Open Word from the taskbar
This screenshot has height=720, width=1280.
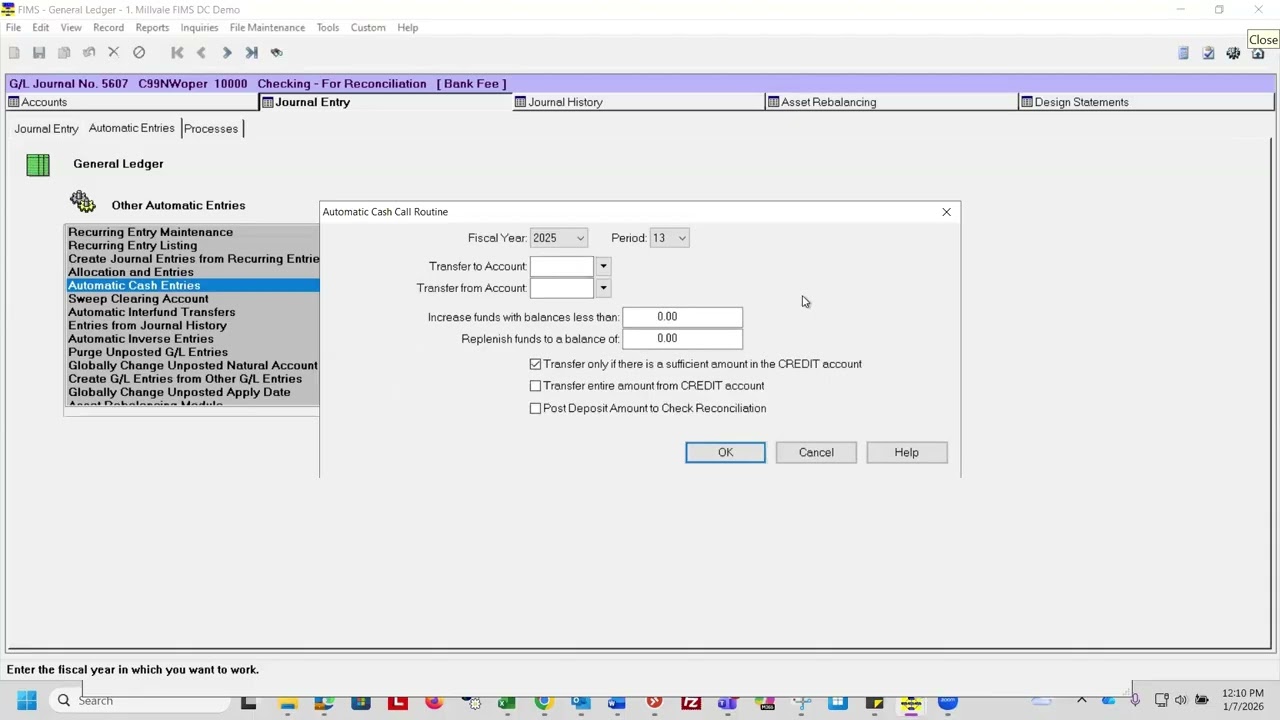pyautogui.click(x=617, y=702)
